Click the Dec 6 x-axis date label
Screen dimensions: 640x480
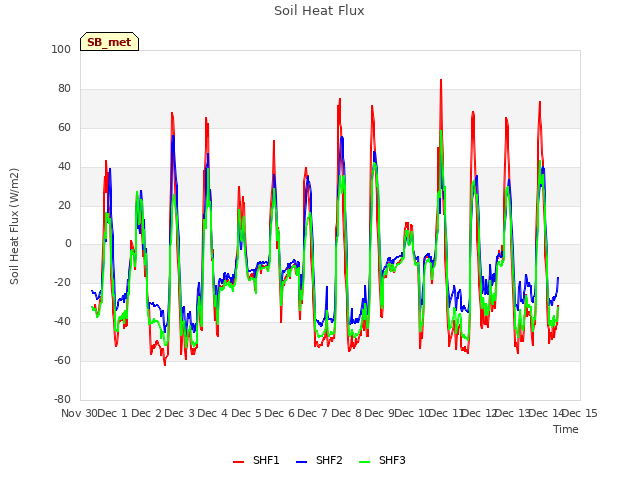[x=280, y=413]
